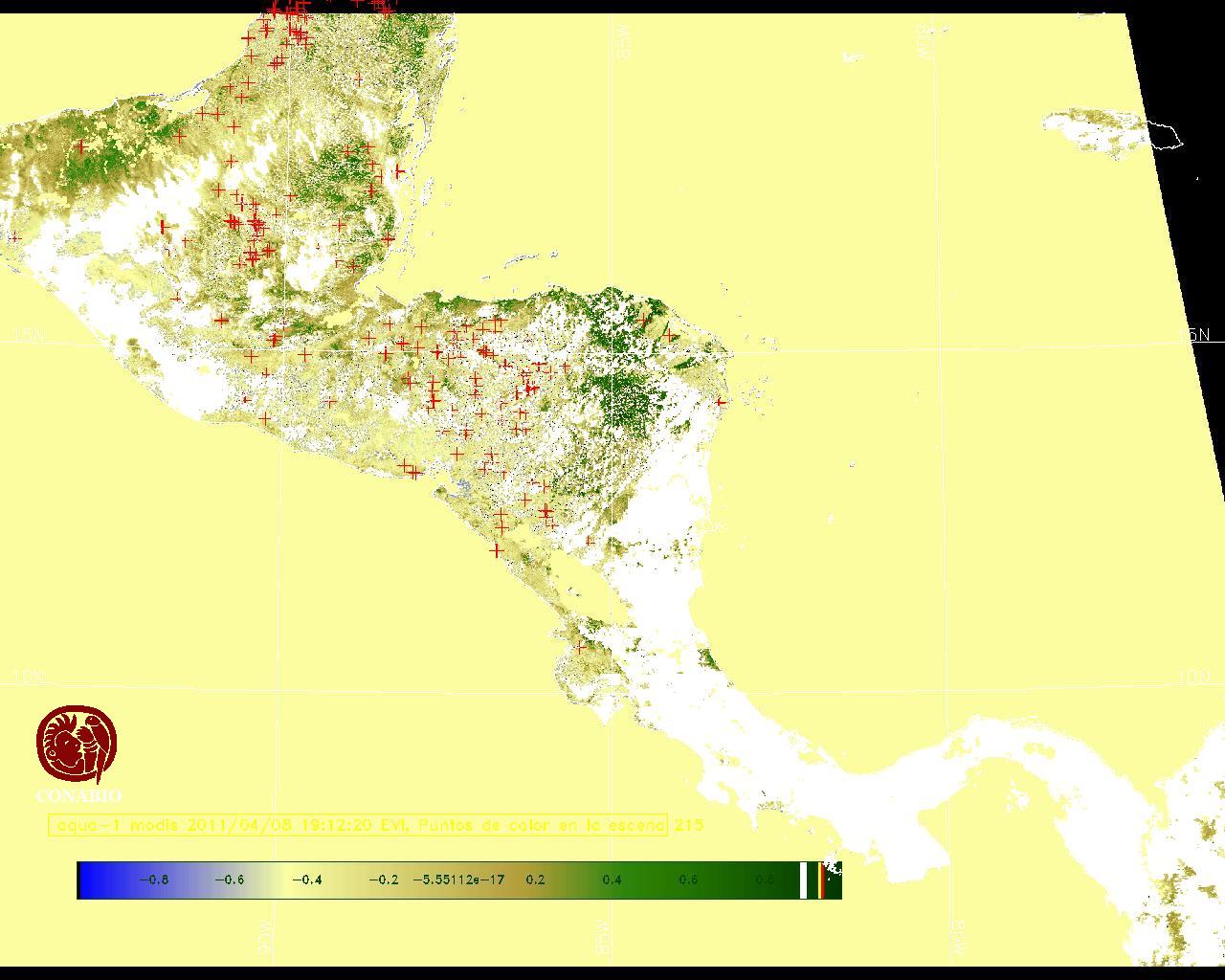Screen dimensions: 1225x980
Task: Click the 10N latitude label on right edge
Action: tap(1193, 677)
